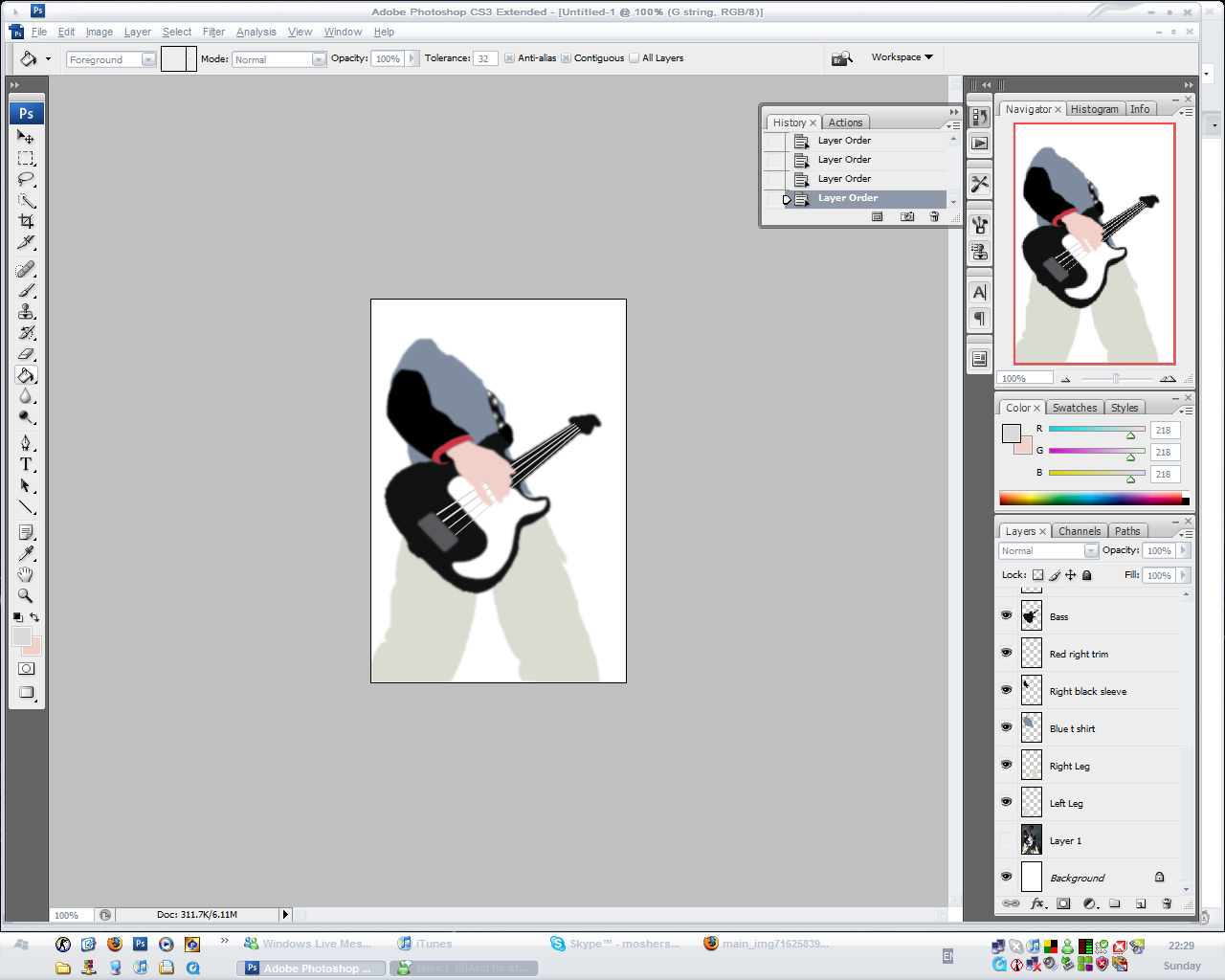Enable the All Layers checkbox
The height and width of the screenshot is (980, 1225).
634,58
